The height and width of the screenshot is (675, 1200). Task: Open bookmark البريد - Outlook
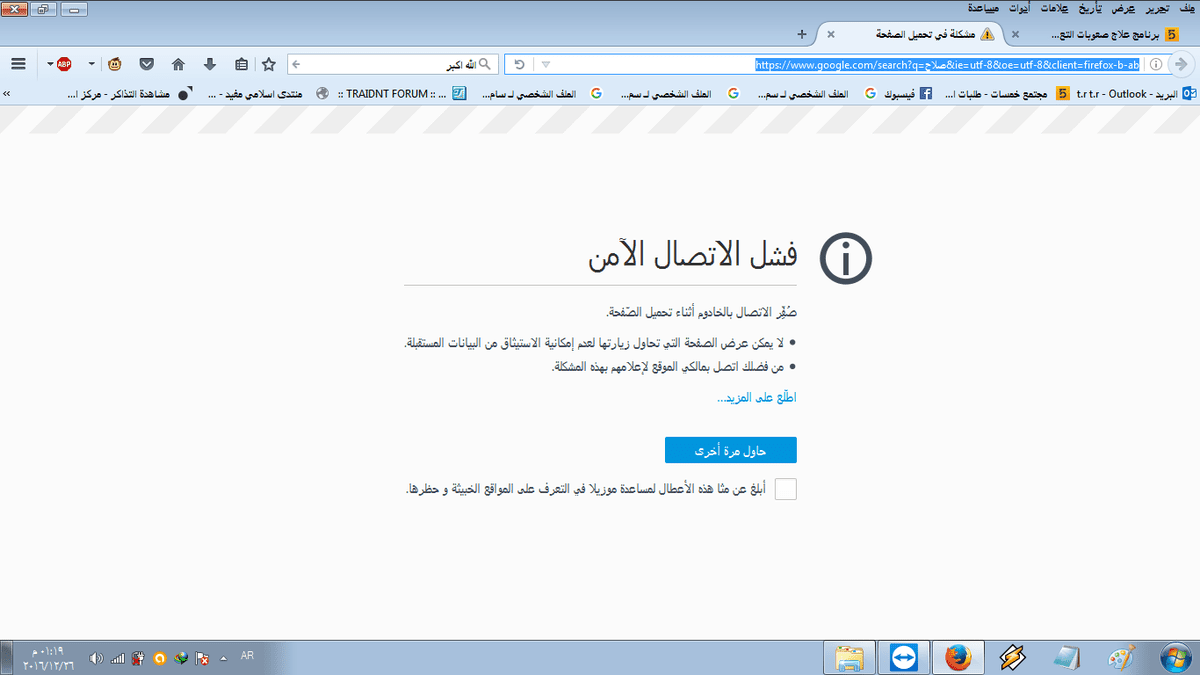[x=1137, y=94]
